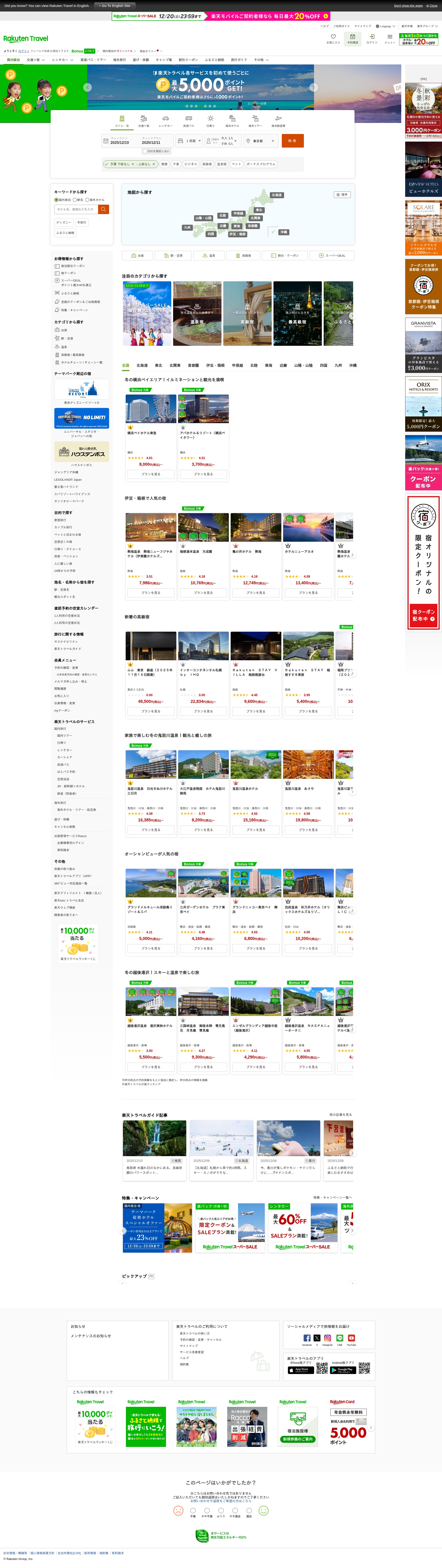
Task: Expand the レンタカー navigation menu
Action: pyautogui.click(x=62, y=60)
